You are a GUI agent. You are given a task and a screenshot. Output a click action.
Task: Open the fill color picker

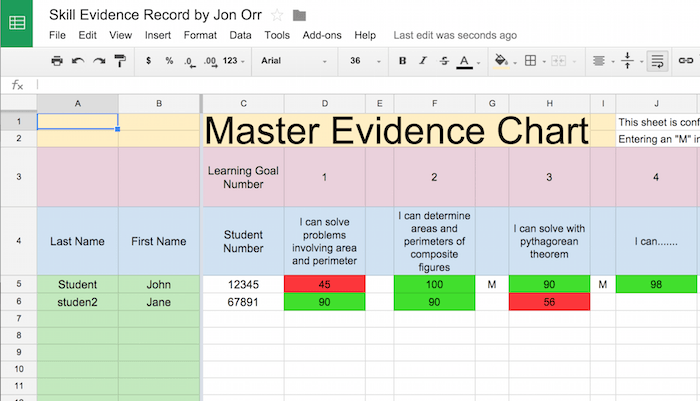(x=503, y=61)
